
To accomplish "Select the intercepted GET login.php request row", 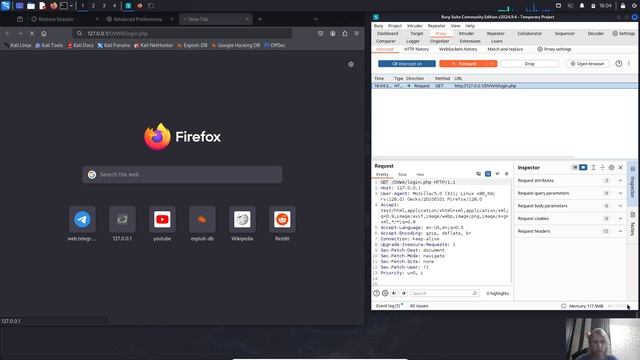I will tap(504, 86).
